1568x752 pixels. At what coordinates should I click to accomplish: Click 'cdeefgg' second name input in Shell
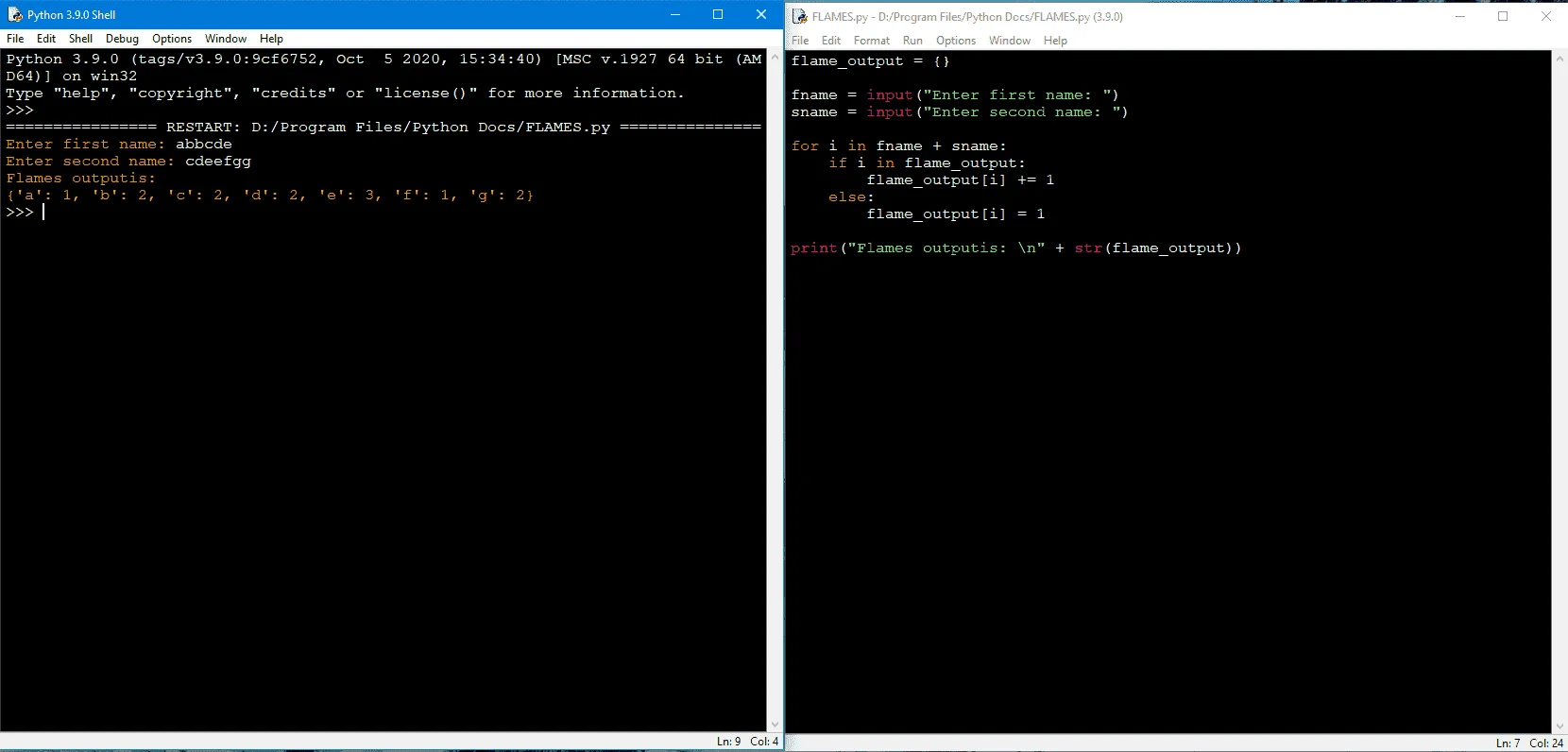[218, 161]
